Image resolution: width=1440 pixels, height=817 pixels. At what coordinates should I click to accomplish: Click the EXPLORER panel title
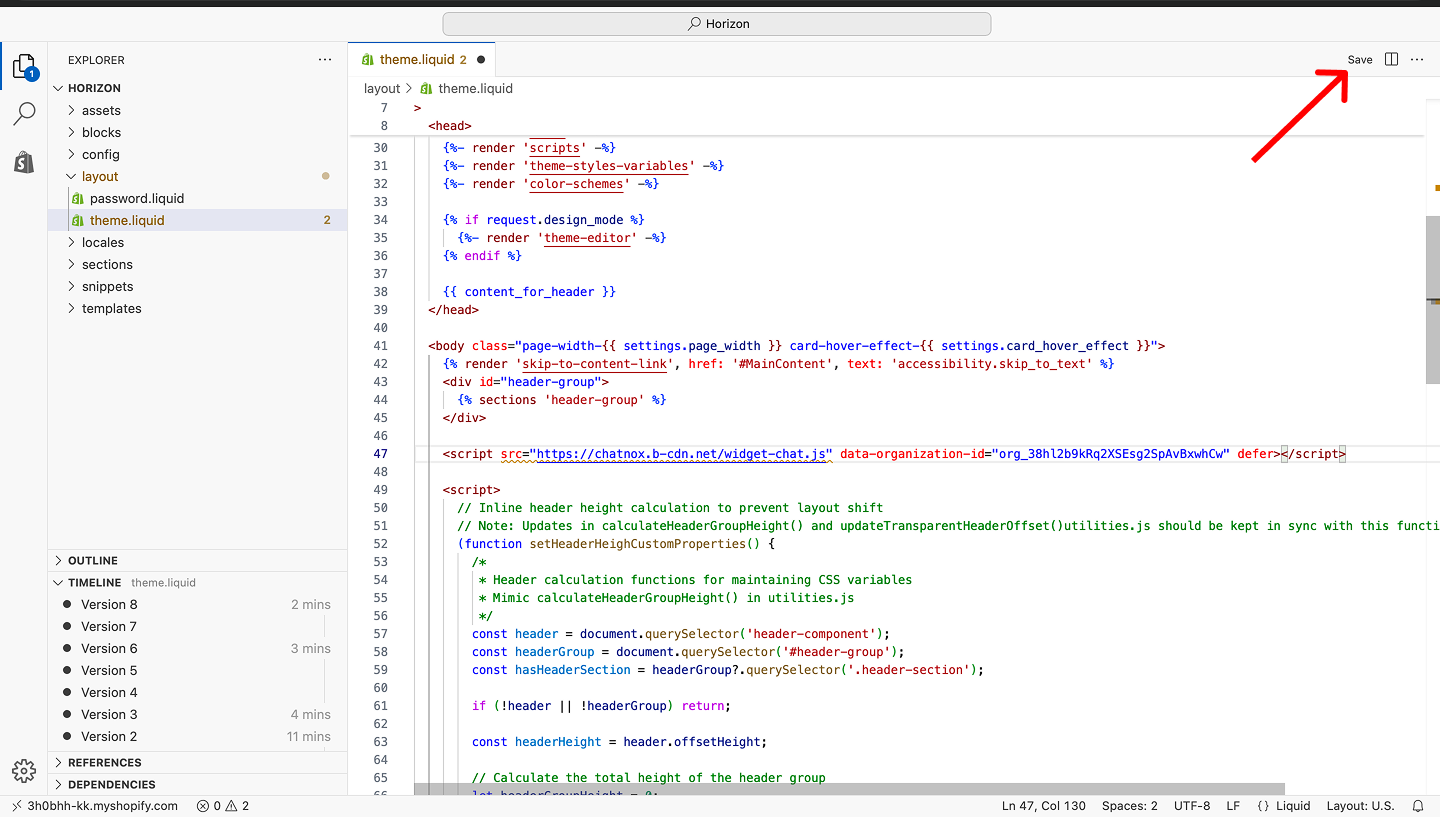(96, 60)
